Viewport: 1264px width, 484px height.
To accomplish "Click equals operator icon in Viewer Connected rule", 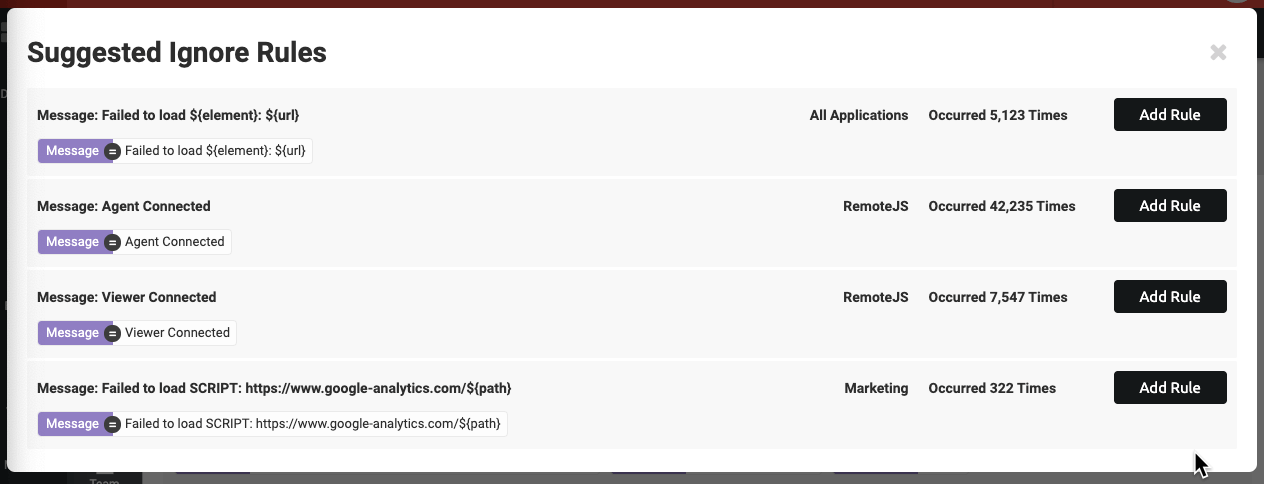I will pyautogui.click(x=113, y=333).
